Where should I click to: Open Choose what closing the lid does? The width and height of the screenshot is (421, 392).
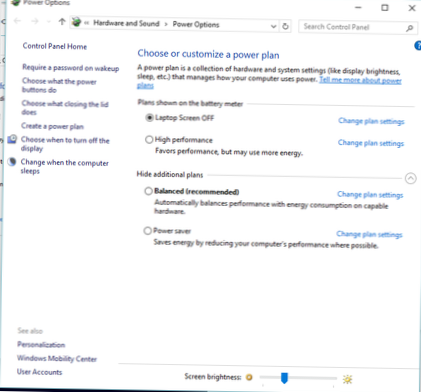65,108
